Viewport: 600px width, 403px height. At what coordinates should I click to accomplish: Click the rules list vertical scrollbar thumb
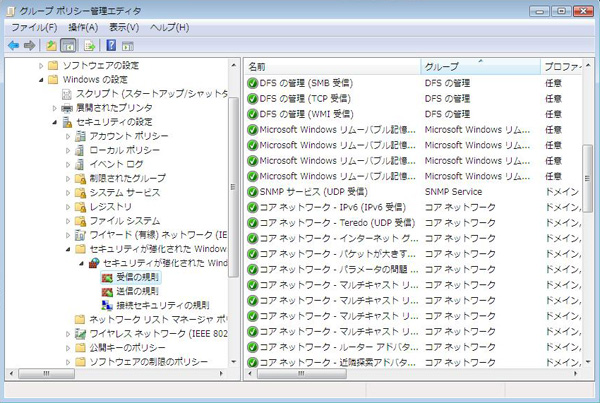[587, 179]
